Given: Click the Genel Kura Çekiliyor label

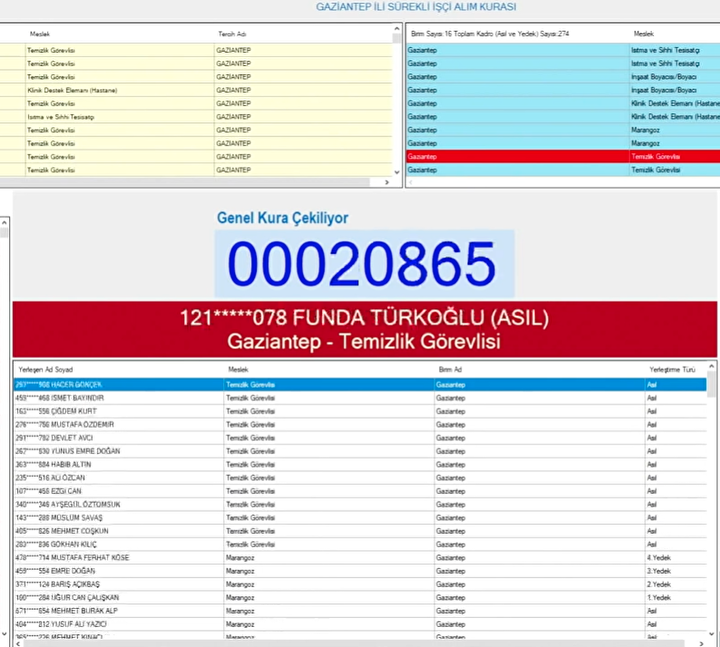Looking at the screenshot, I should [282, 218].
